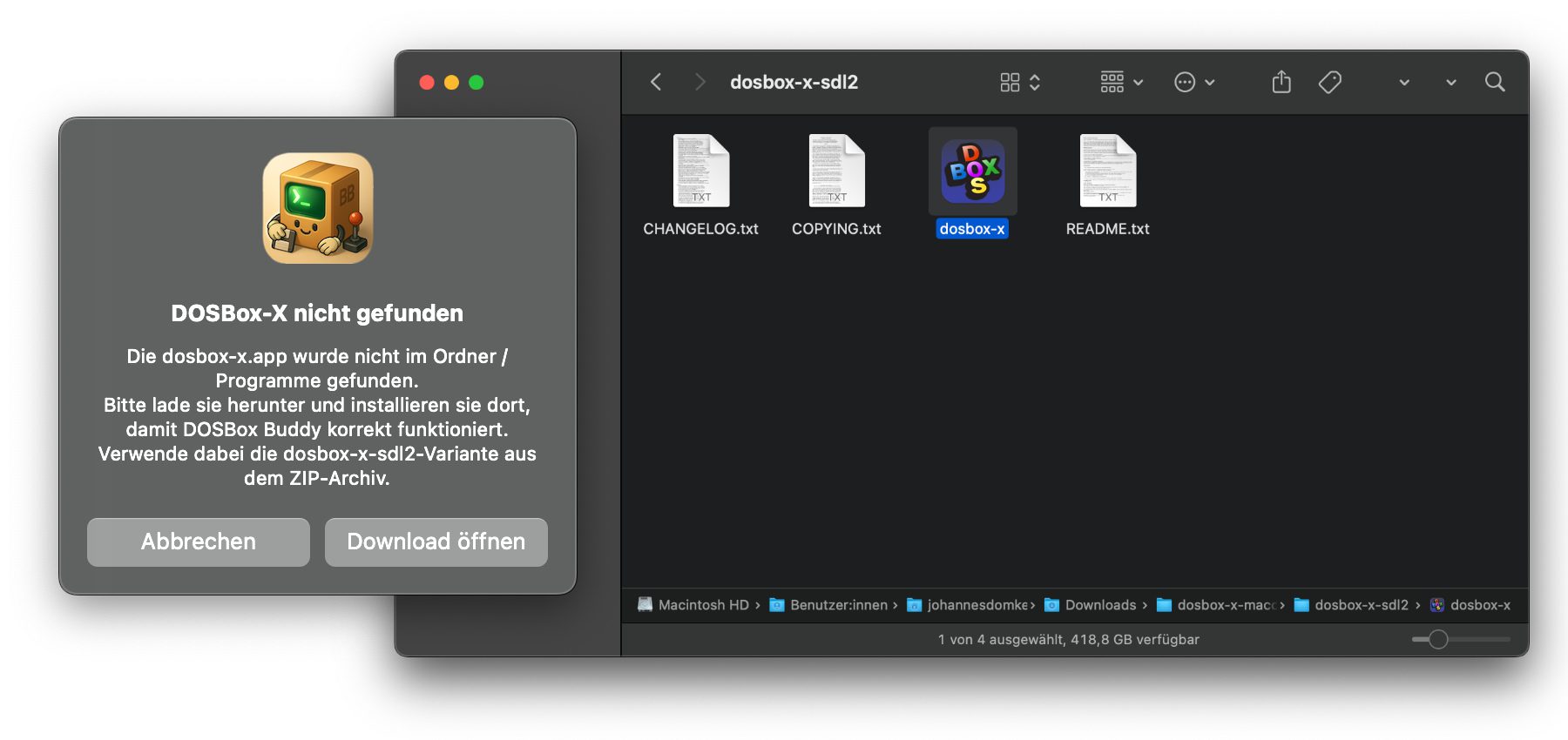Click the Abbrechen button
The width and height of the screenshot is (1568, 740).
[x=199, y=542]
